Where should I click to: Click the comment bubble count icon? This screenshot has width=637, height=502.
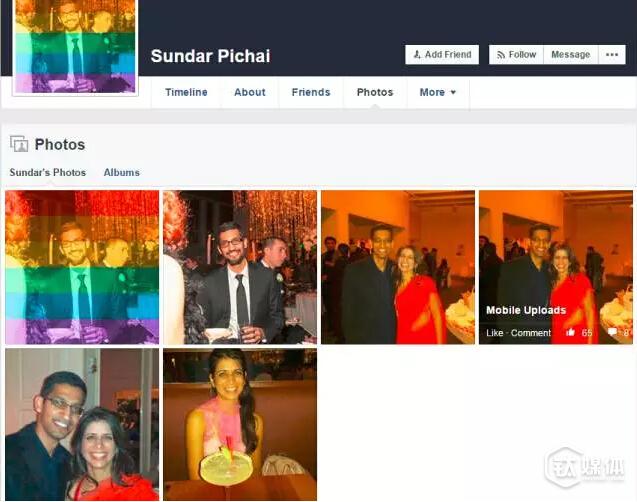pos(612,333)
